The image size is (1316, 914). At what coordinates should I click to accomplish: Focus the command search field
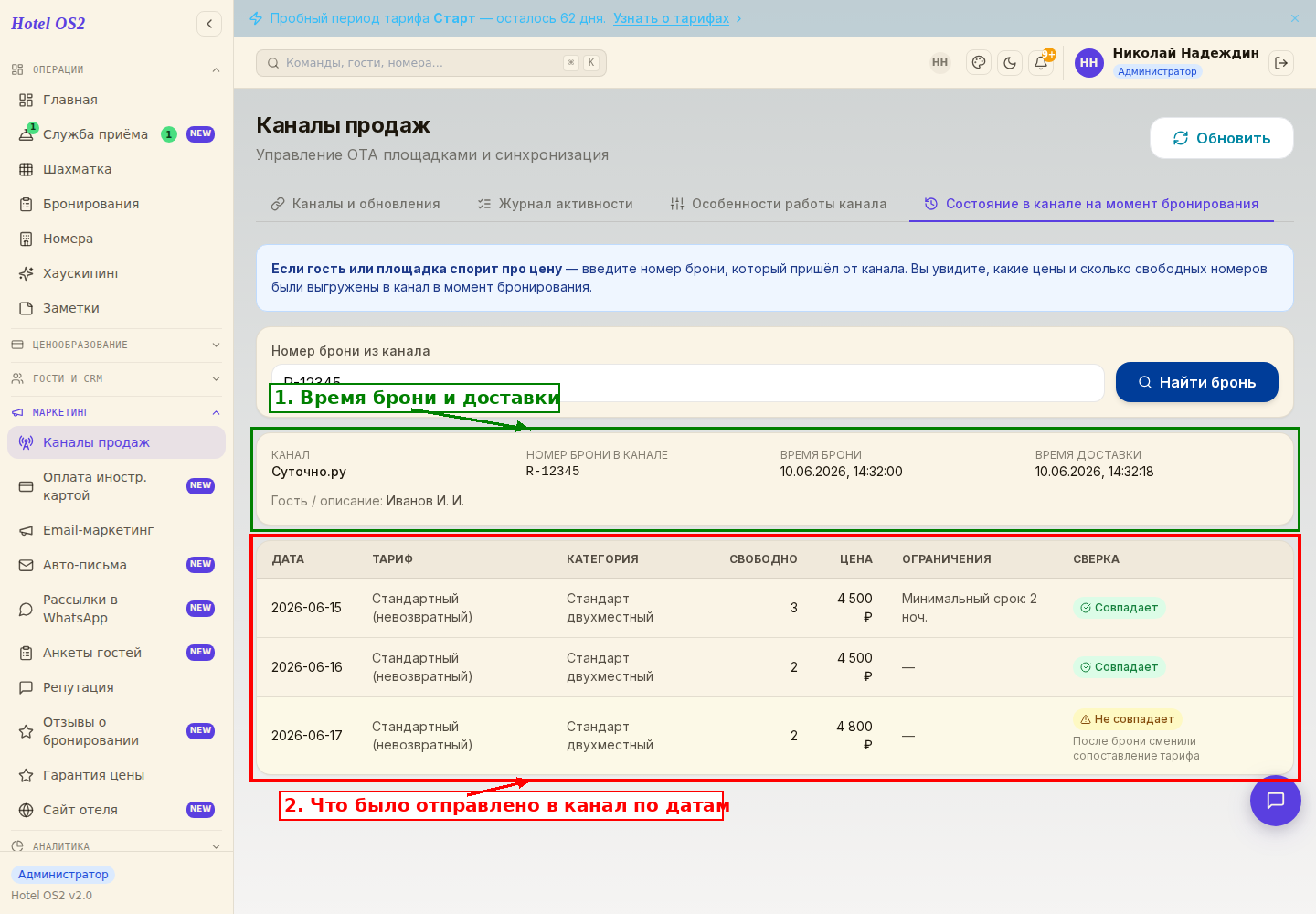(431, 63)
